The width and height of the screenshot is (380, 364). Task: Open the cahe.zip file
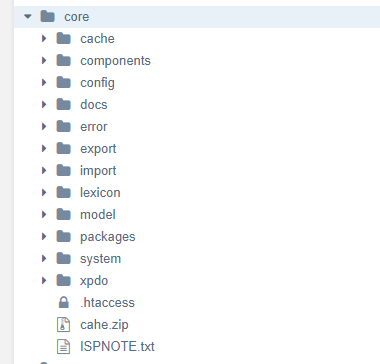(104, 325)
